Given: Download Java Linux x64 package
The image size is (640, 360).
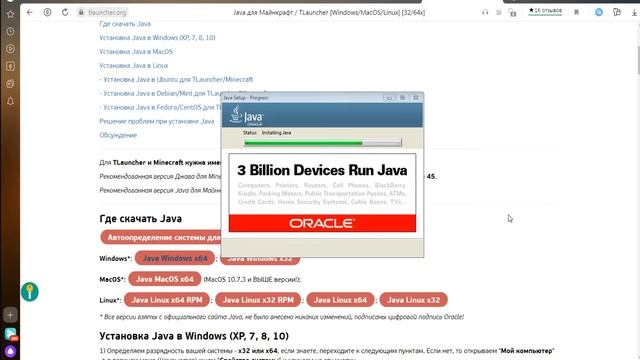Looking at the screenshot, I should coord(340,300).
